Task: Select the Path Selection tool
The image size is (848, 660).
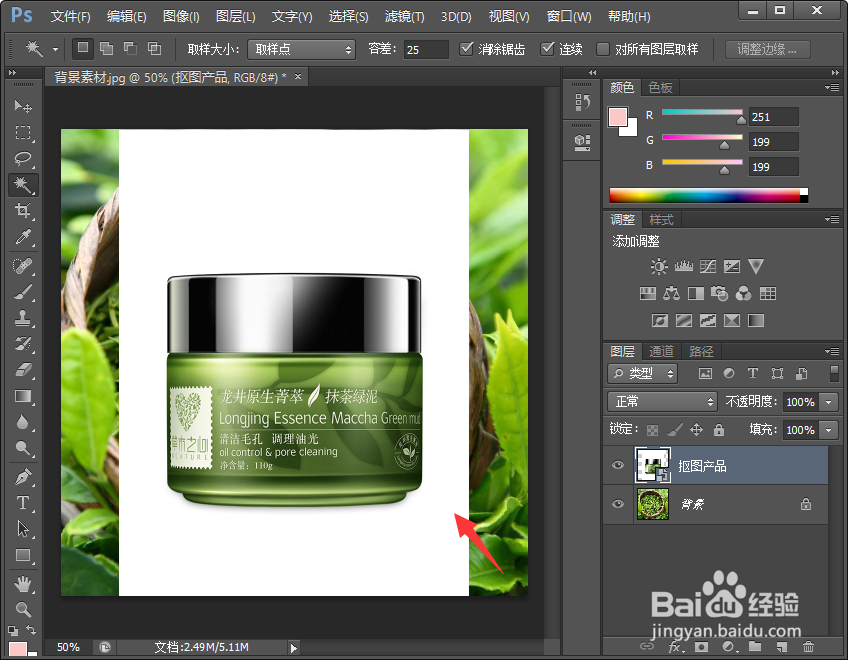Action: 23,529
